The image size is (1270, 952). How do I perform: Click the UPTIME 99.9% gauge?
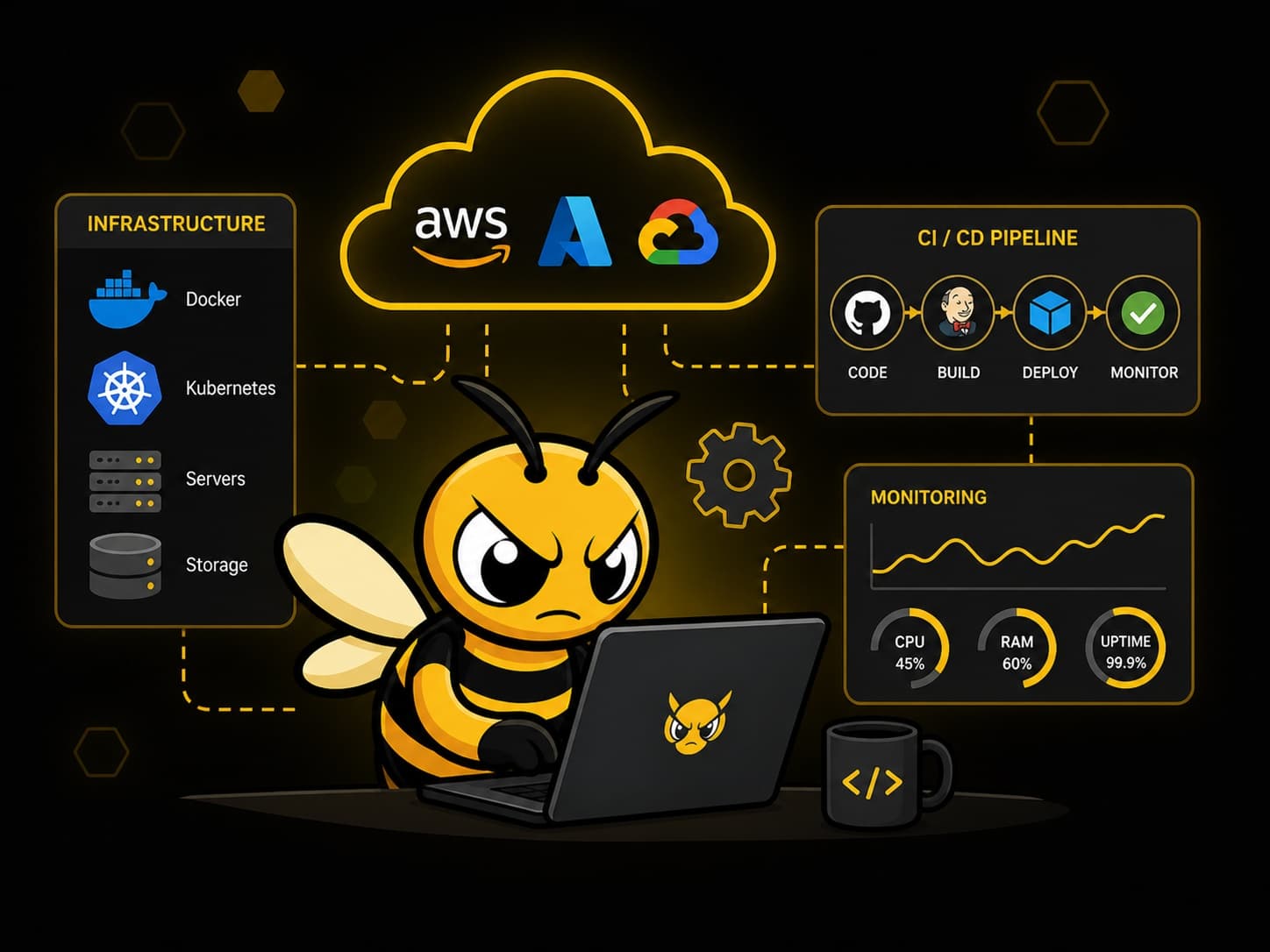(x=1125, y=648)
